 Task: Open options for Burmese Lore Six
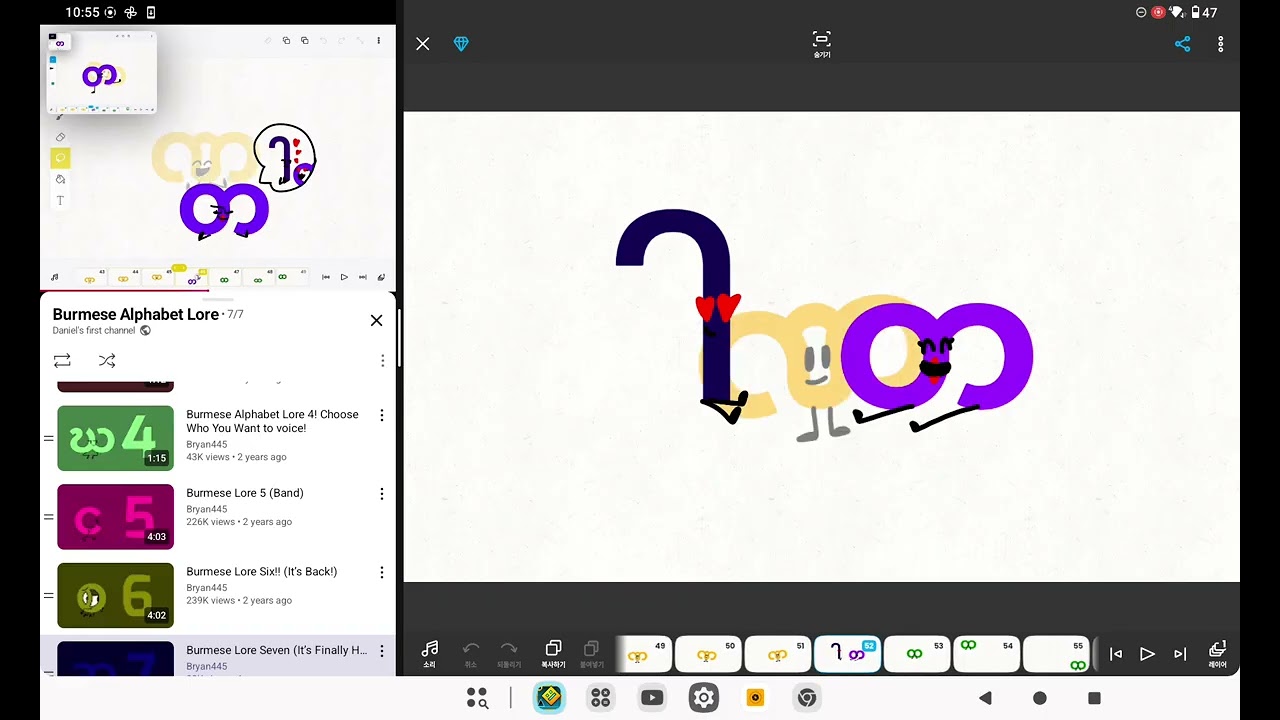point(381,573)
